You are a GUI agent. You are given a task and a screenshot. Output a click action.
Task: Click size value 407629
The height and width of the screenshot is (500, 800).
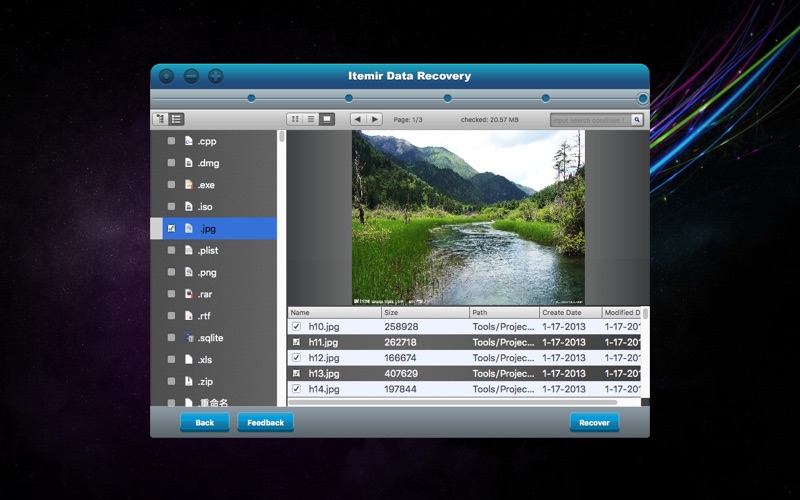[x=401, y=373]
